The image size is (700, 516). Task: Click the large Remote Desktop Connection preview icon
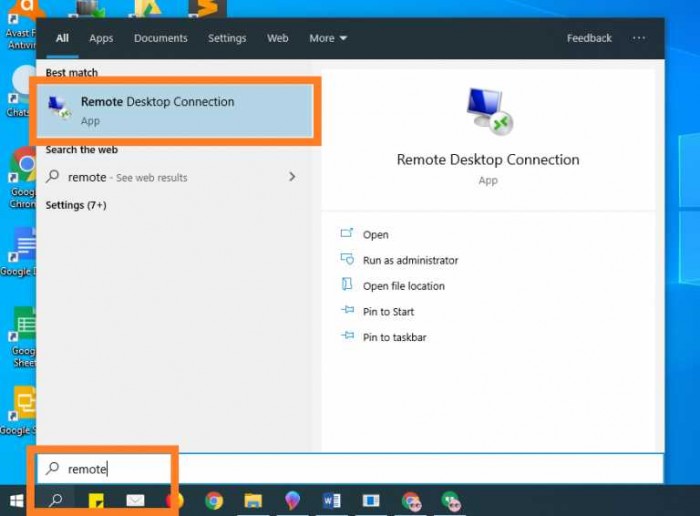click(489, 111)
